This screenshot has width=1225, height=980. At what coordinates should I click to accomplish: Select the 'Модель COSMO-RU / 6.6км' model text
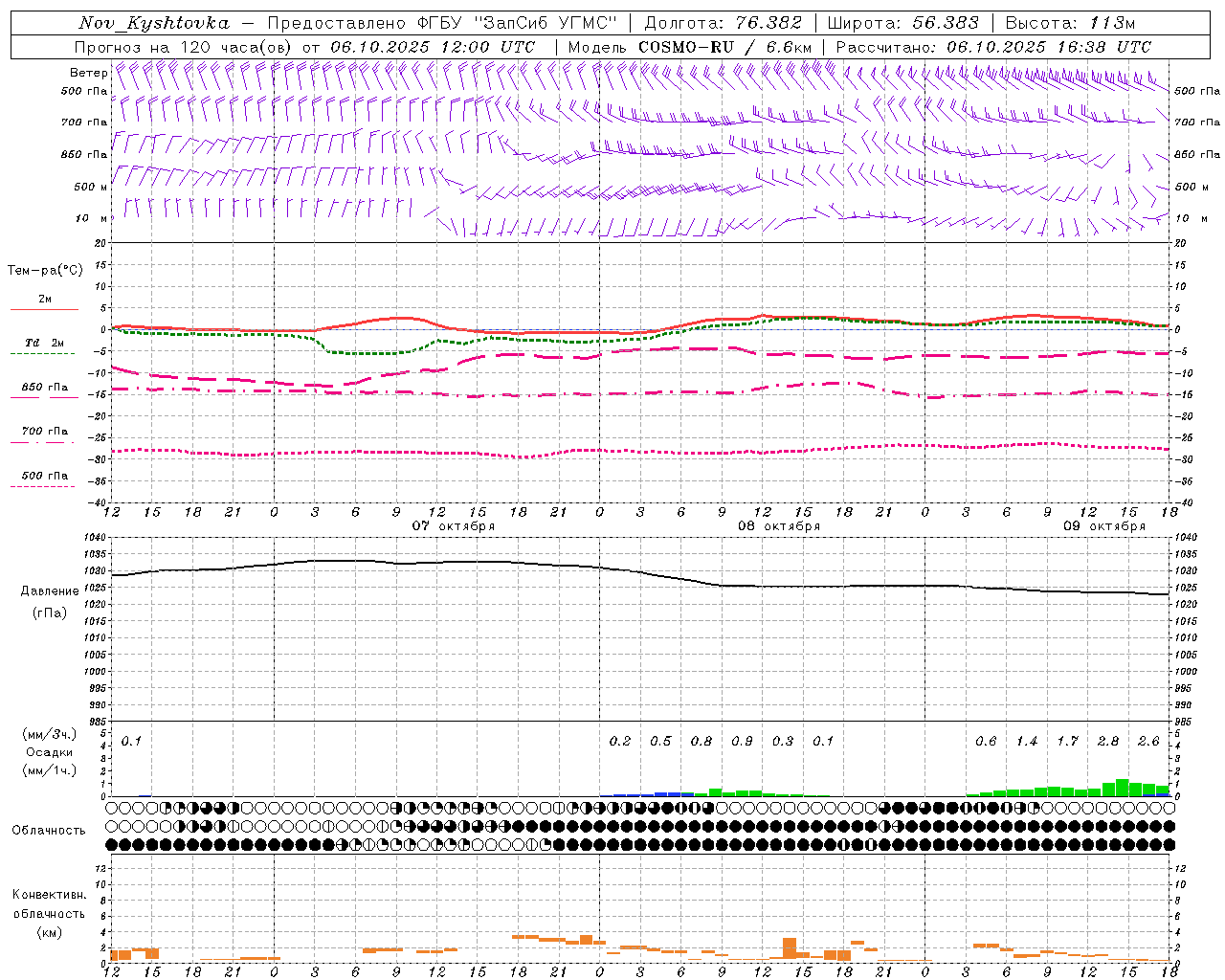click(x=690, y=47)
